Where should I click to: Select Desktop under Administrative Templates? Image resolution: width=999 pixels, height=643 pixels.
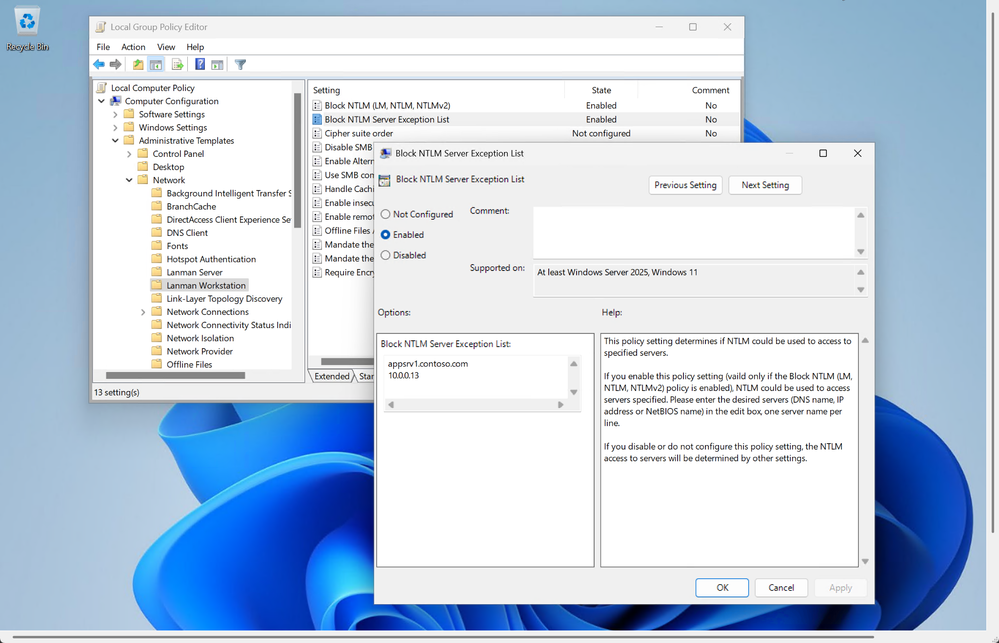[x=168, y=167]
